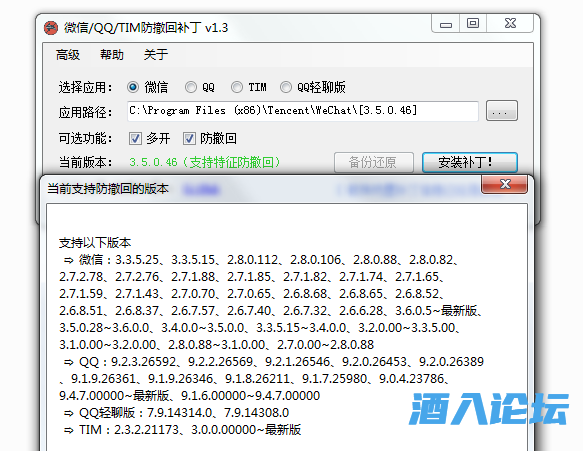Click the 安装补丁 button
The width and height of the screenshot is (583, 451).
(470, 162)
